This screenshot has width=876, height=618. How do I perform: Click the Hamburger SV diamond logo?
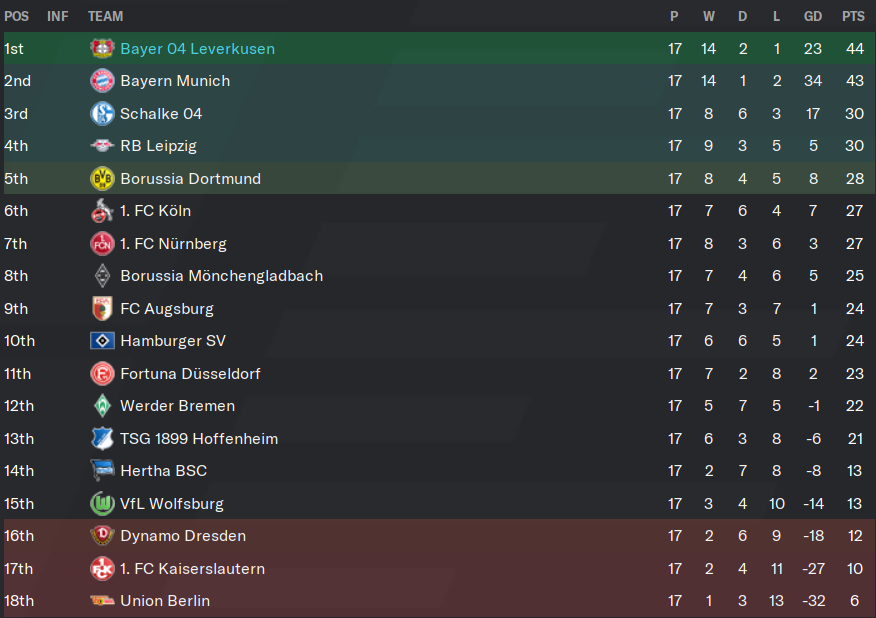102,341
